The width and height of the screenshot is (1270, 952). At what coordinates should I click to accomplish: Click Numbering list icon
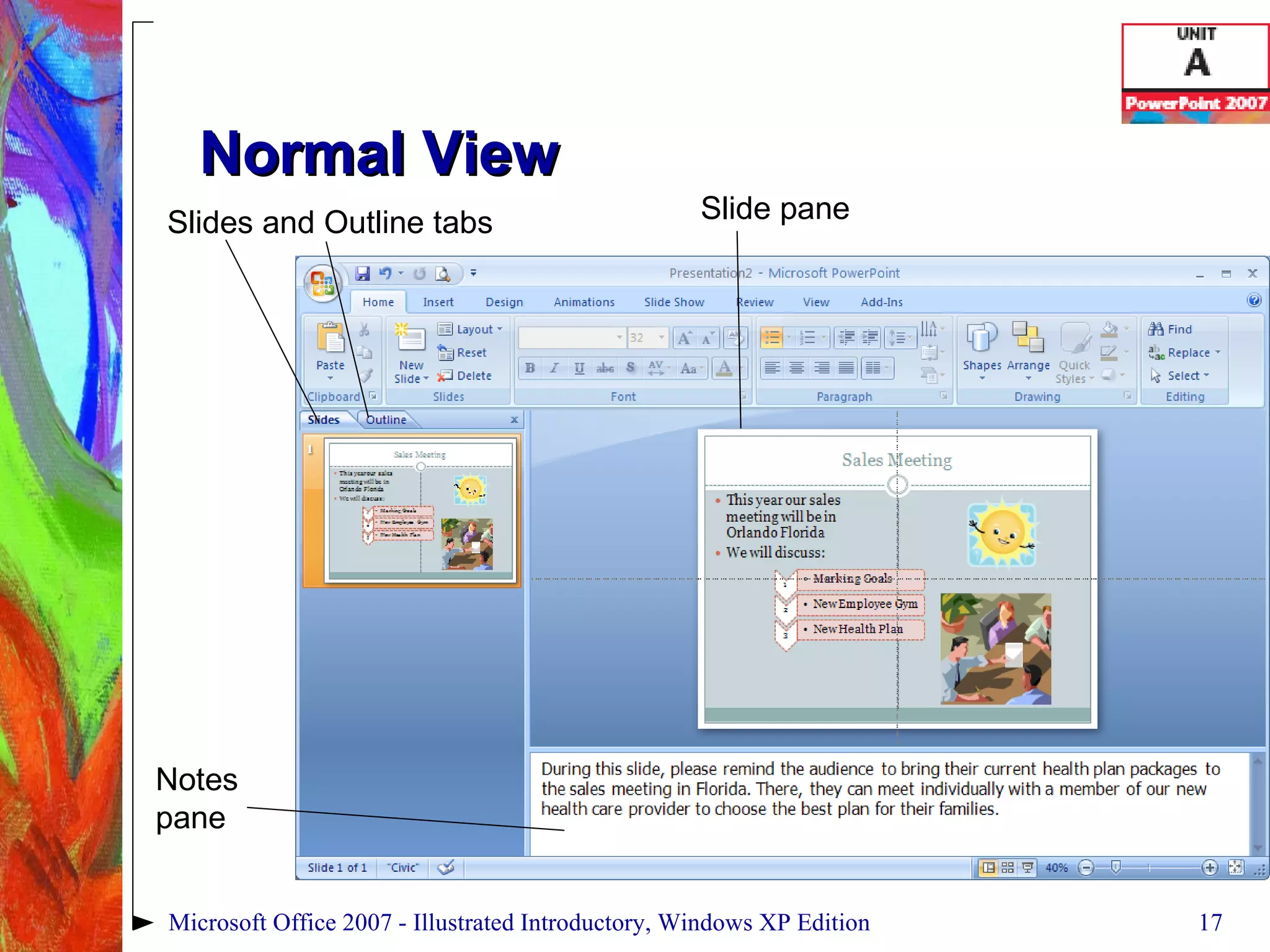pos(807,338)
